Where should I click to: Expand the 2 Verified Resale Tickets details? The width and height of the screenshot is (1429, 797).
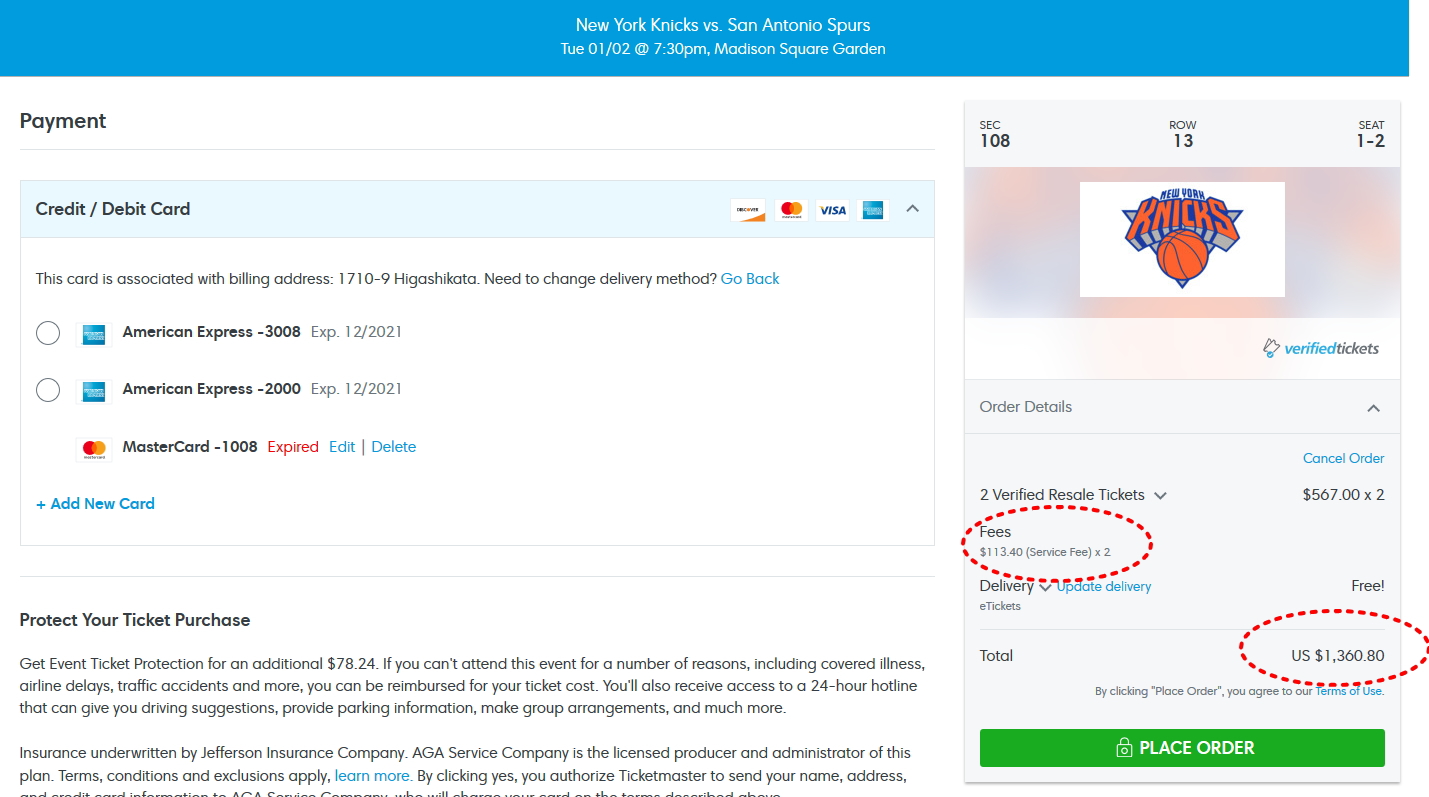pos(1160,495)
